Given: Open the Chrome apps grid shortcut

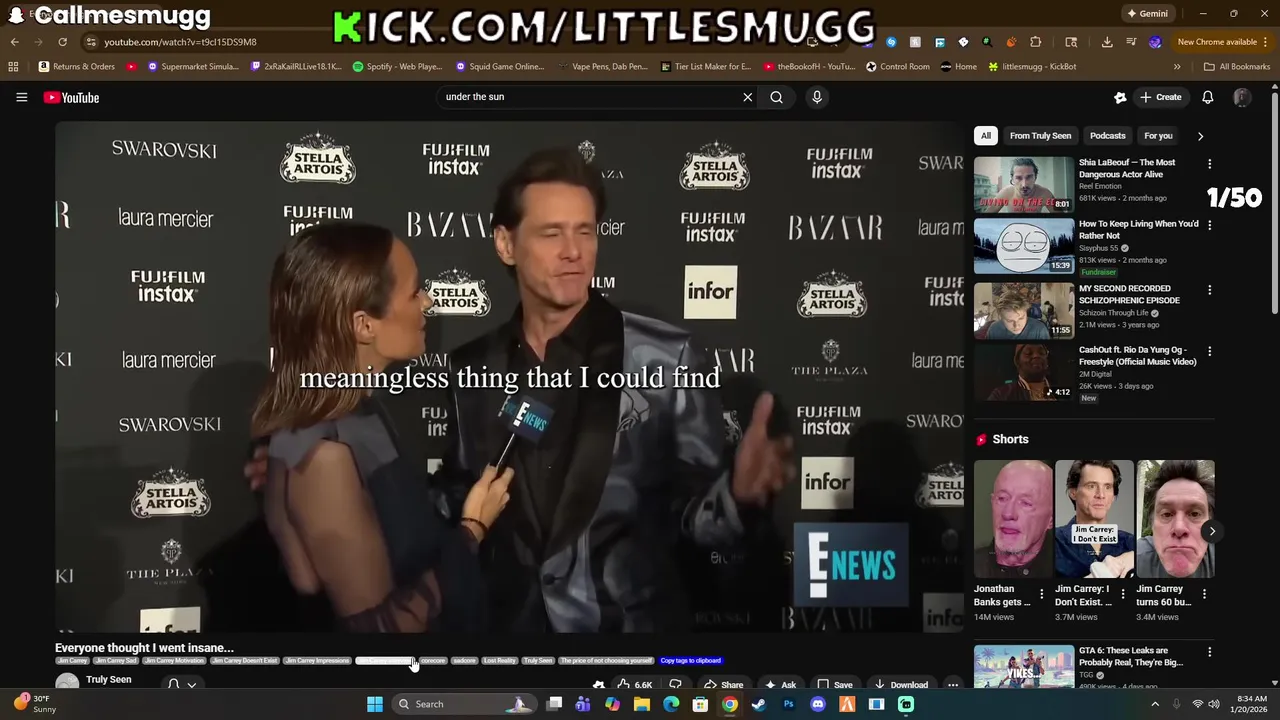Looking at the screenshot, I should coord(13,67).
